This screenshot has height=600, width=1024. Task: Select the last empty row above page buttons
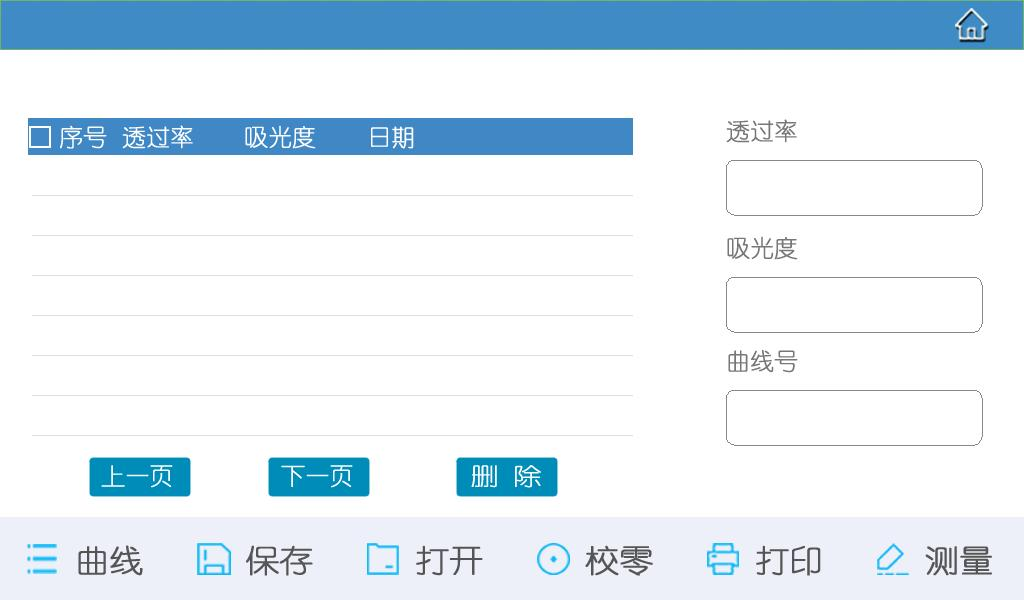[331, 416]
